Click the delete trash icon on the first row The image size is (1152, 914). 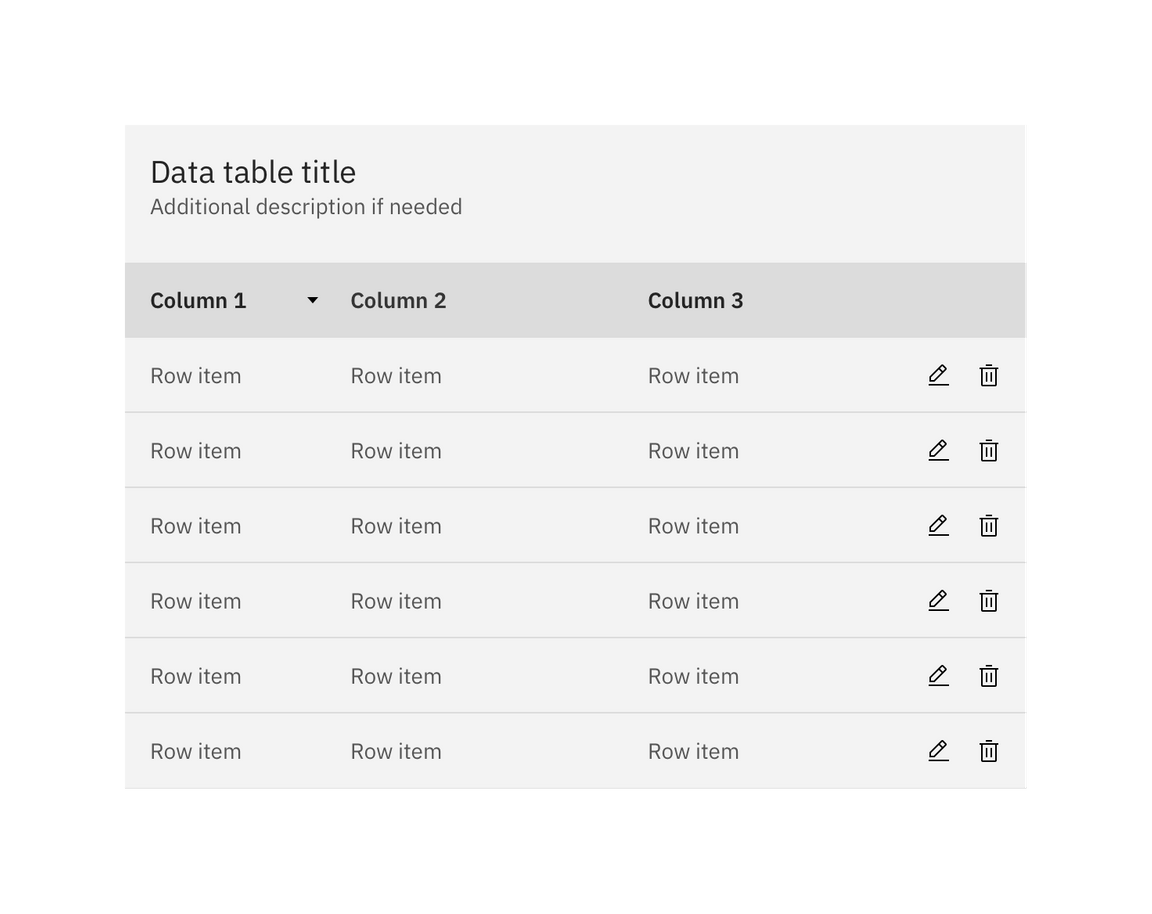pos(988,375)
